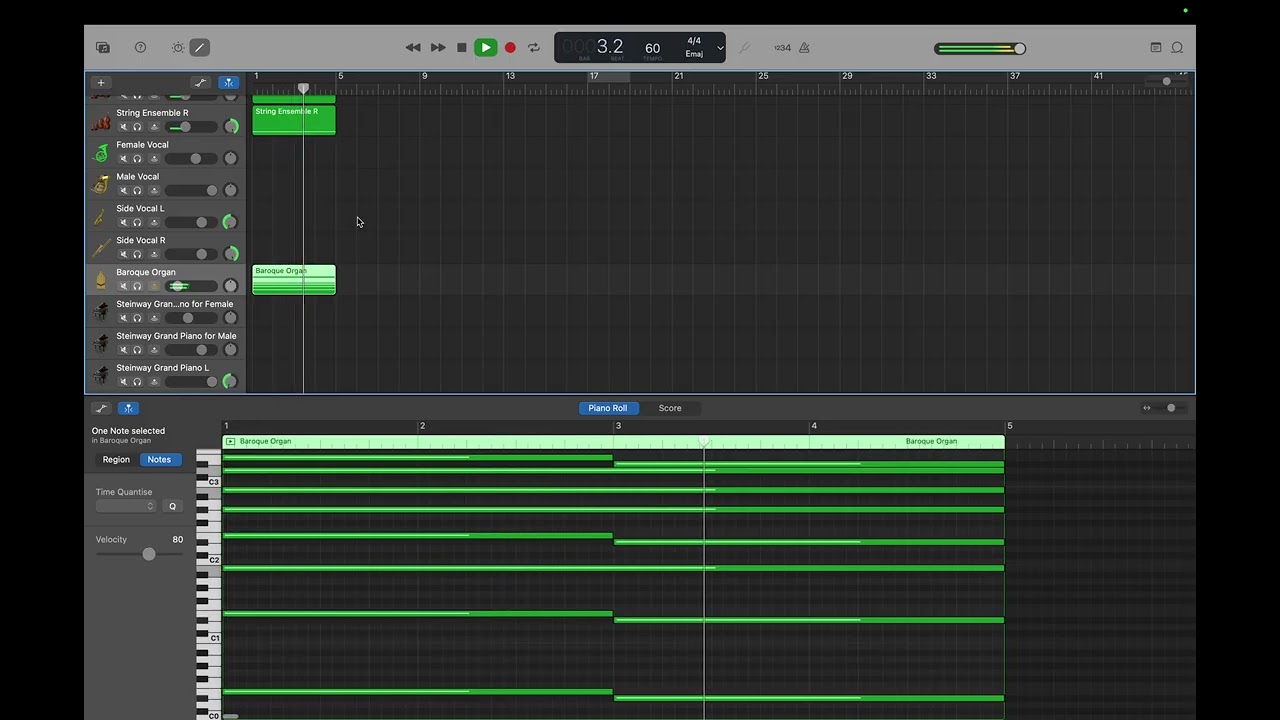The image size is (1280, 720).
Task: Select the Male Vocal brass icon
Action: point(101,185)
